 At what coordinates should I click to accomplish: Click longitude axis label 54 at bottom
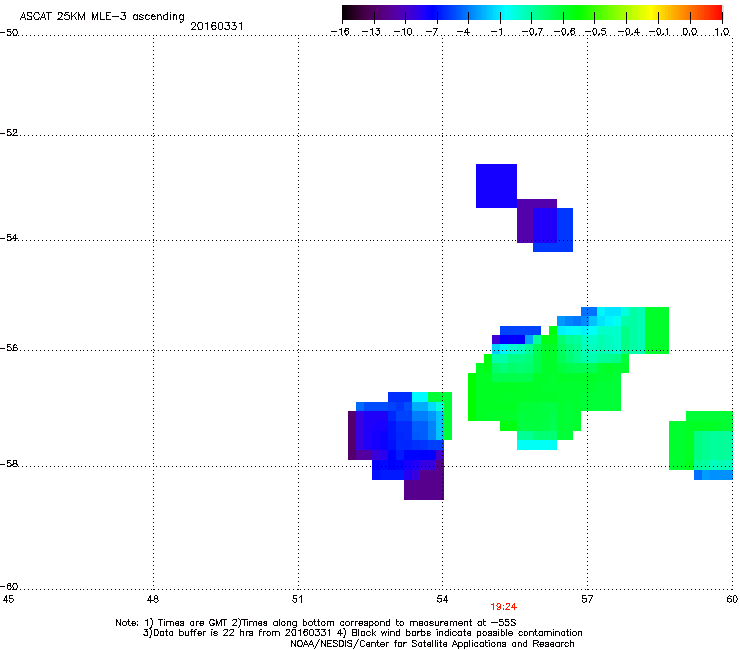(x=442, y=599)
